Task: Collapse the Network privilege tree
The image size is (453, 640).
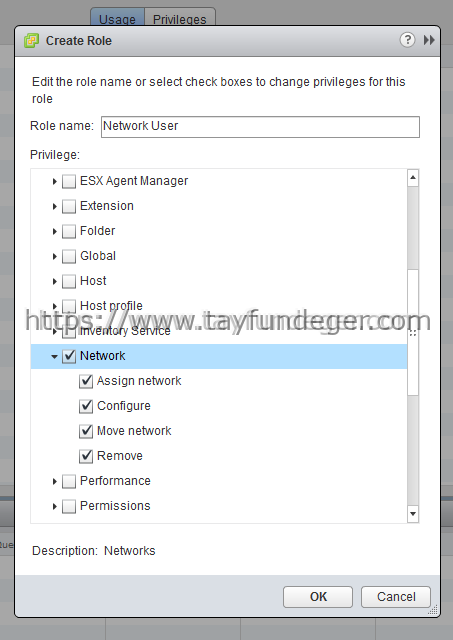Action: click(x=54, y=356)
